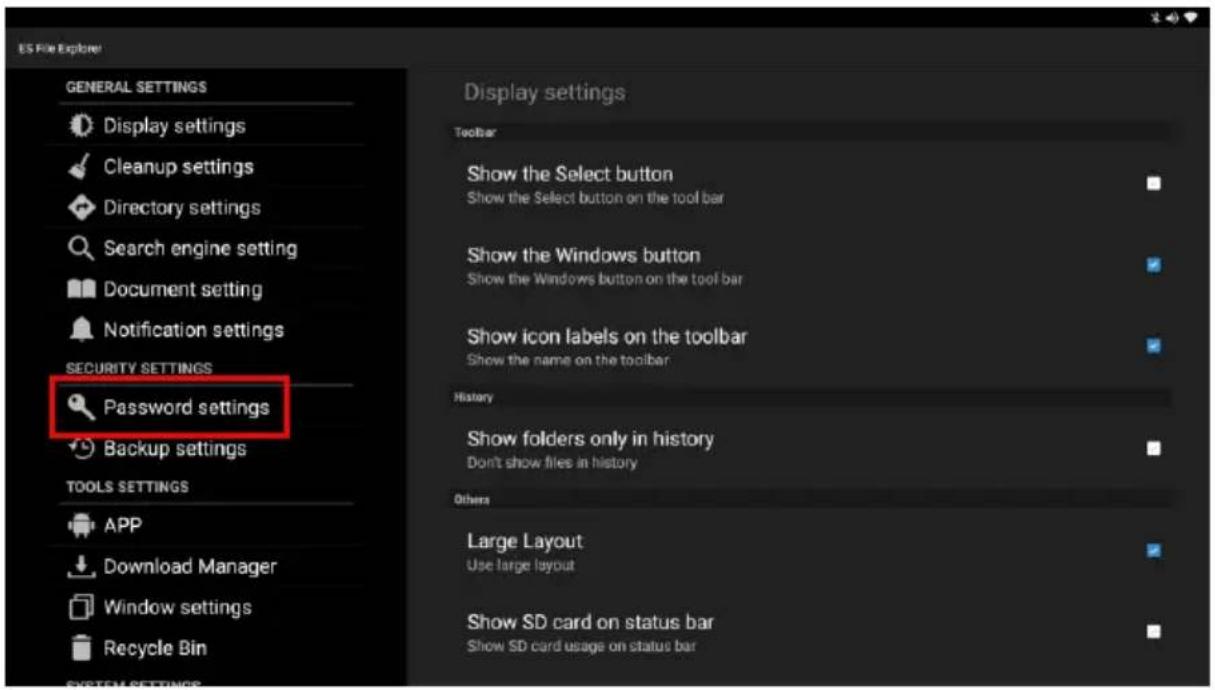1215x690 pixels.
Task: Click the Download Manager arrow icon
Action: (81, 566)
